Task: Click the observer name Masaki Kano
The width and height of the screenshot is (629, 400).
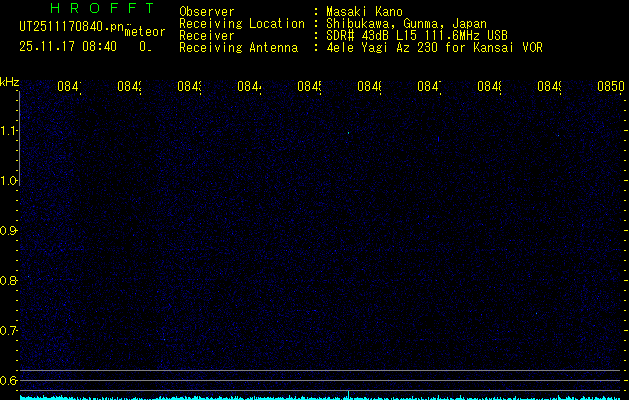Action: (x=364, y=12)
